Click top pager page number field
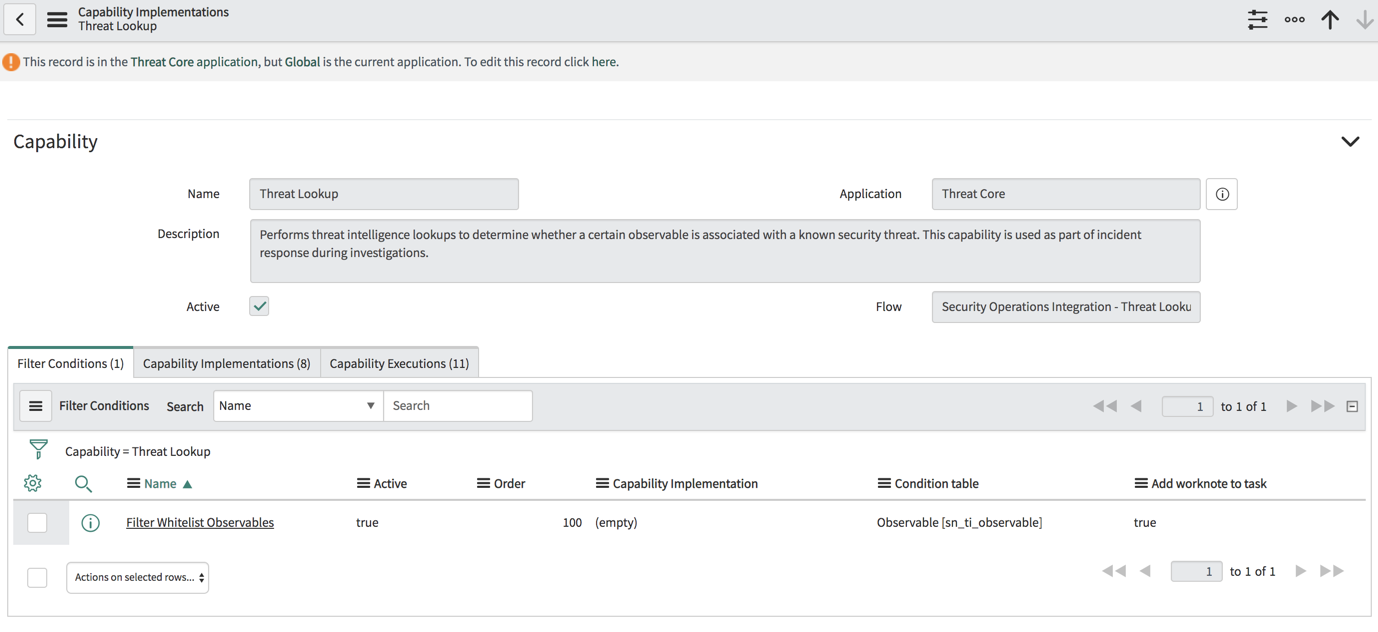 coord(1188,406)
